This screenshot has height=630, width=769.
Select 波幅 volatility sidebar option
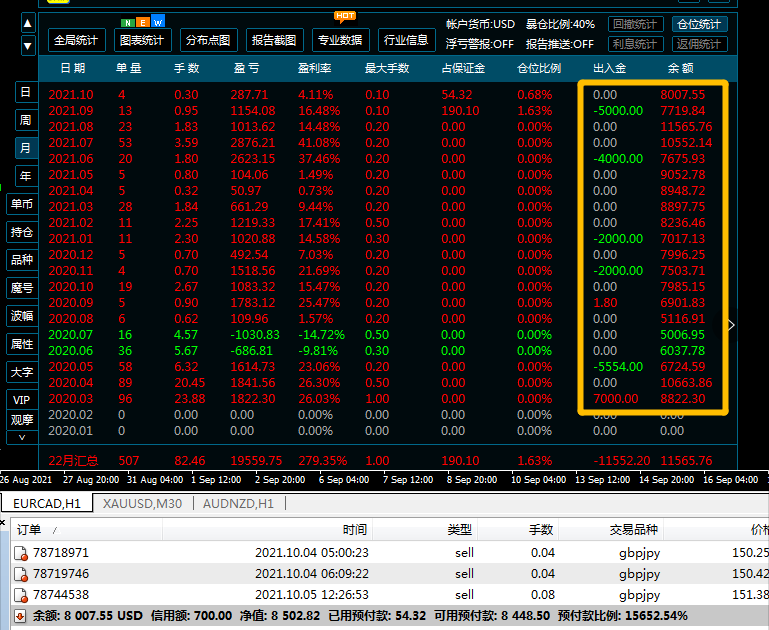pyautogui.click(x=22, y=316)
